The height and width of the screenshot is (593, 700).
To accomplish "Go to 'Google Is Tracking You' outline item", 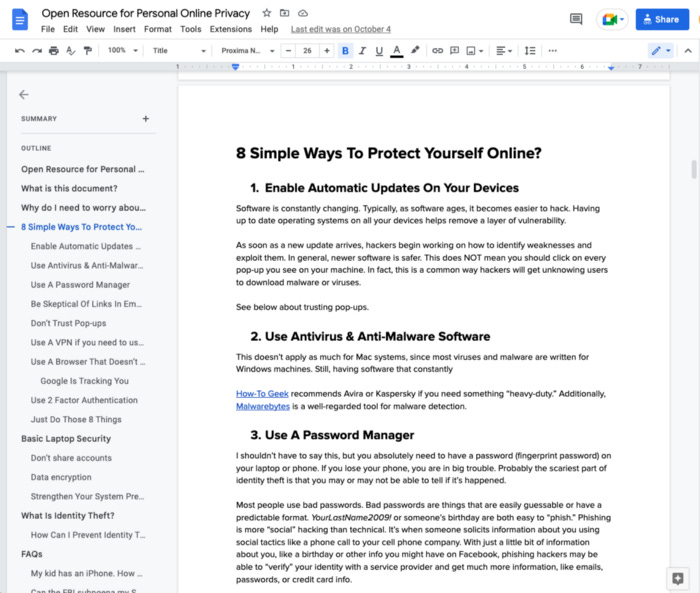I will point(84,381).
